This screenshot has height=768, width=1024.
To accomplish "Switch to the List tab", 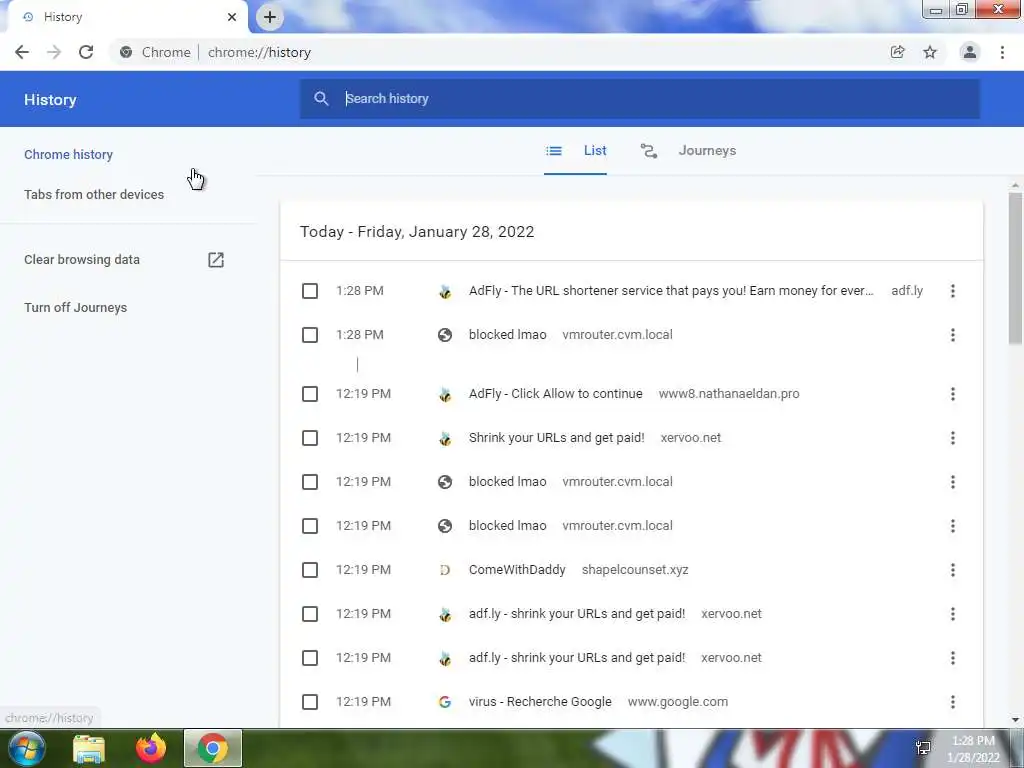I will pyautogui.click(x=575, y=151).
